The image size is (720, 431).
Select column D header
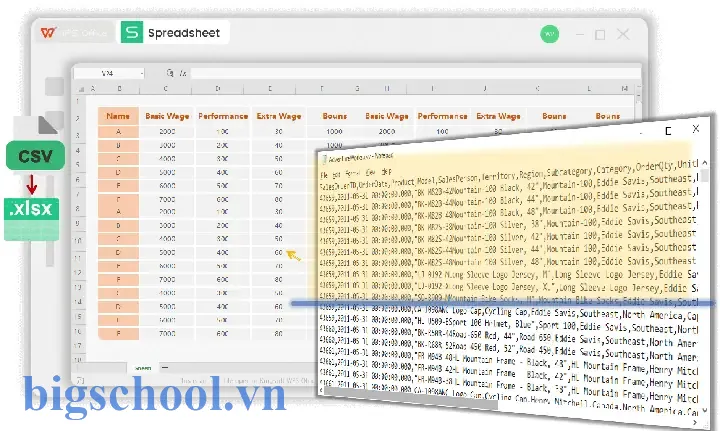pyautogui.click(x=218, y=89)
